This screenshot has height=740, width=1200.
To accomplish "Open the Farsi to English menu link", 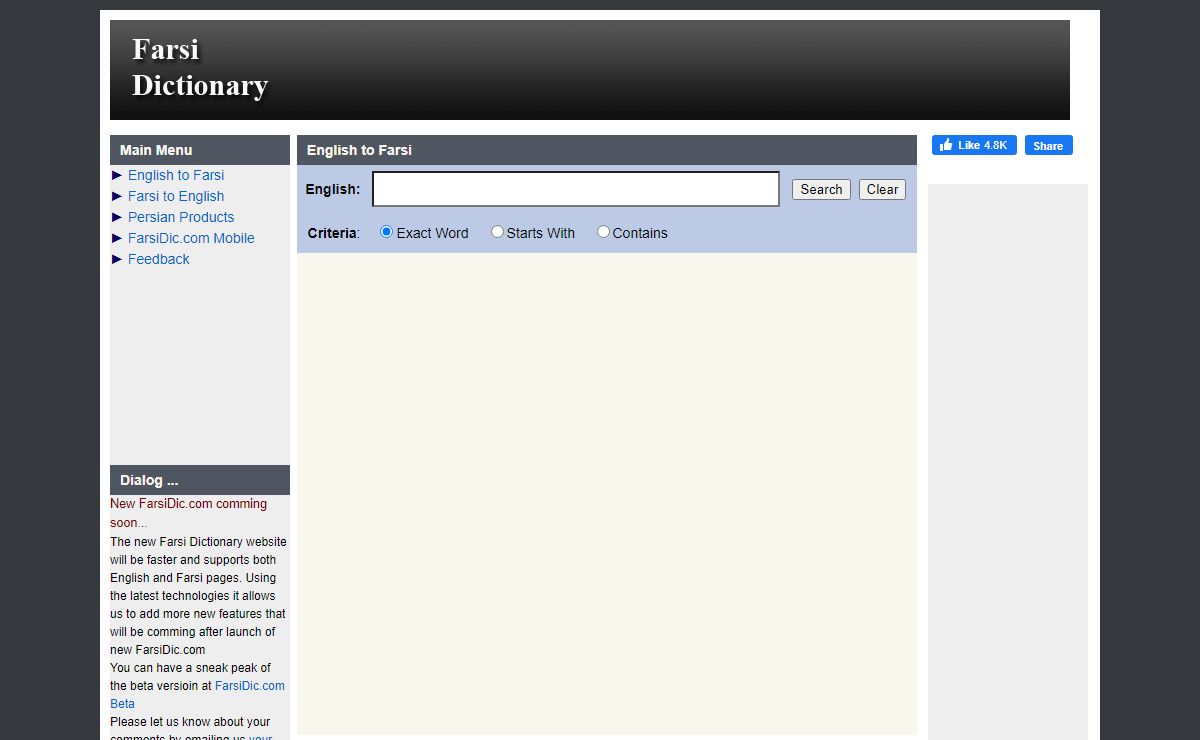I will [x=176, y=196].
